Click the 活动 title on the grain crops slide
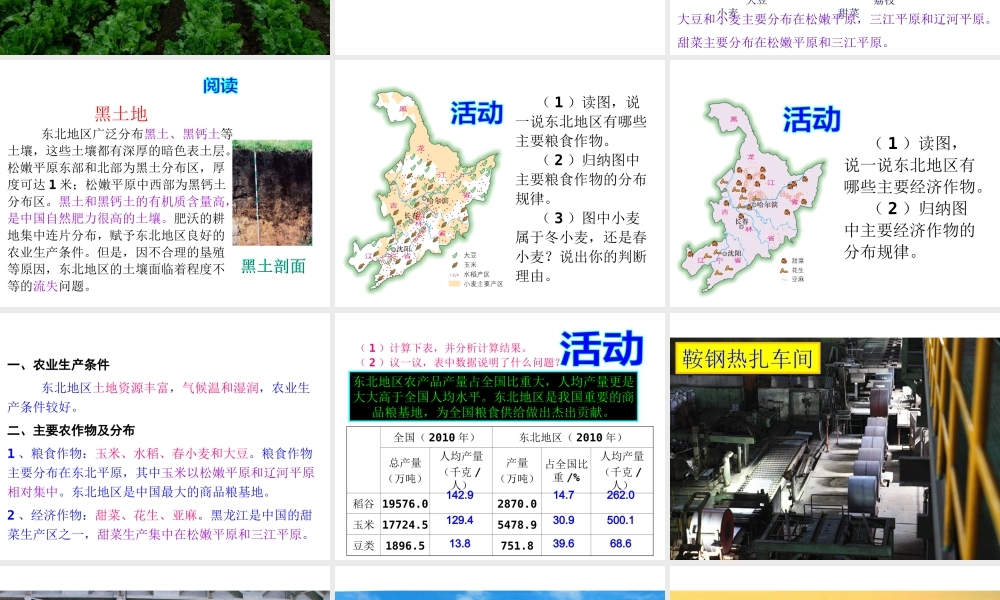1000x600 pixels. pos(477,113)
